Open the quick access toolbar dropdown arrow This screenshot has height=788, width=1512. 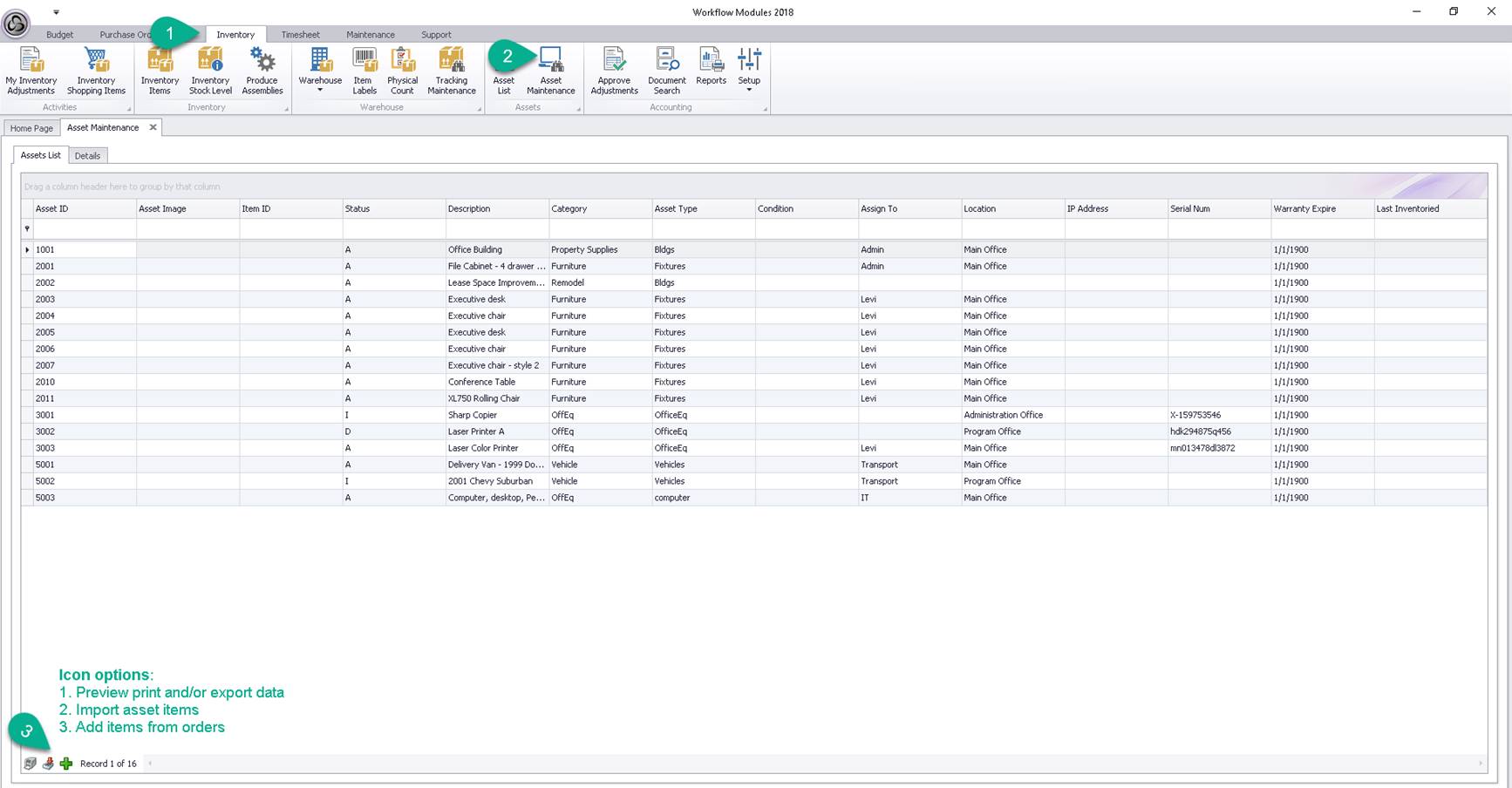click(x=56, y=12)
